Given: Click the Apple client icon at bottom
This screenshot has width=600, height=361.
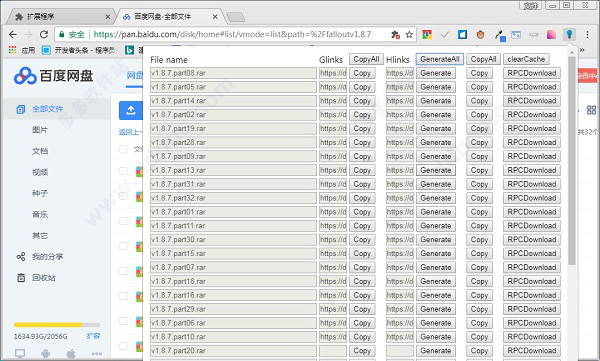Looking at the screenshot, I should click(x=71, y=353).
